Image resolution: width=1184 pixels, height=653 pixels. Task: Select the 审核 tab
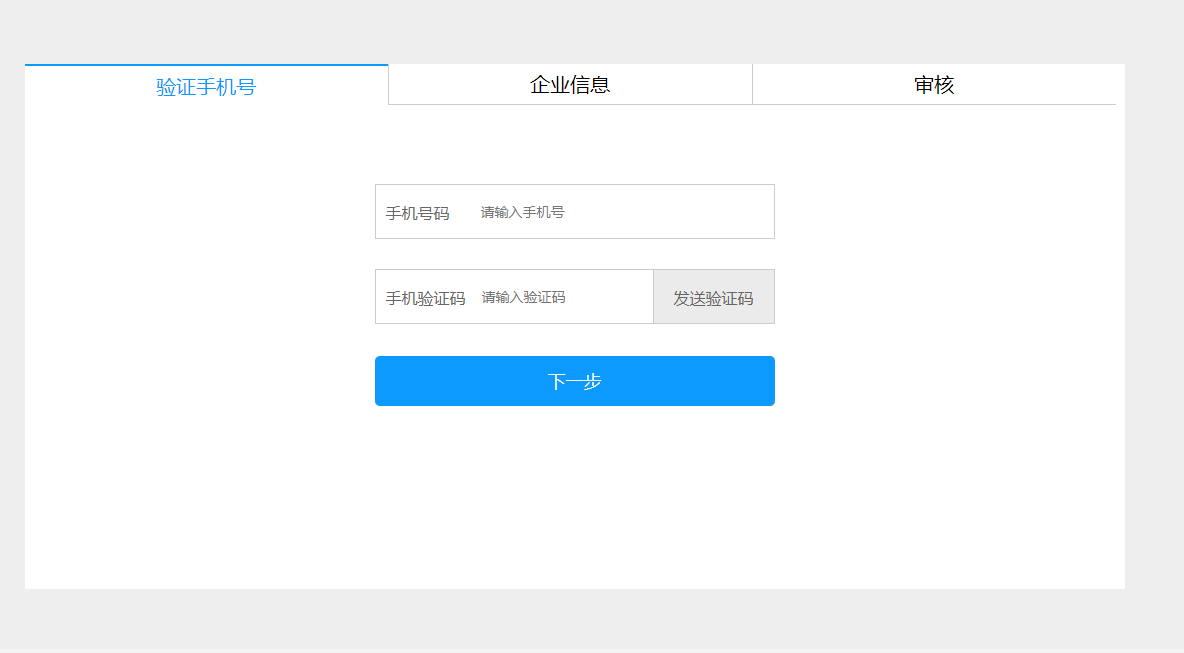click(934, 85)
